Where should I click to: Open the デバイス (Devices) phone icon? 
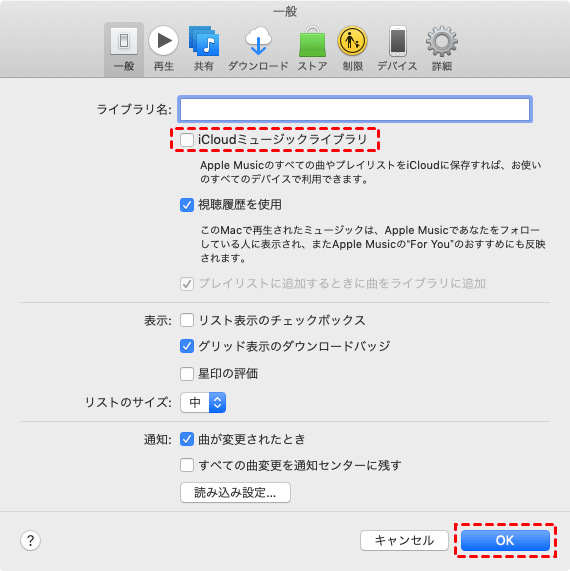click(397, 49)
